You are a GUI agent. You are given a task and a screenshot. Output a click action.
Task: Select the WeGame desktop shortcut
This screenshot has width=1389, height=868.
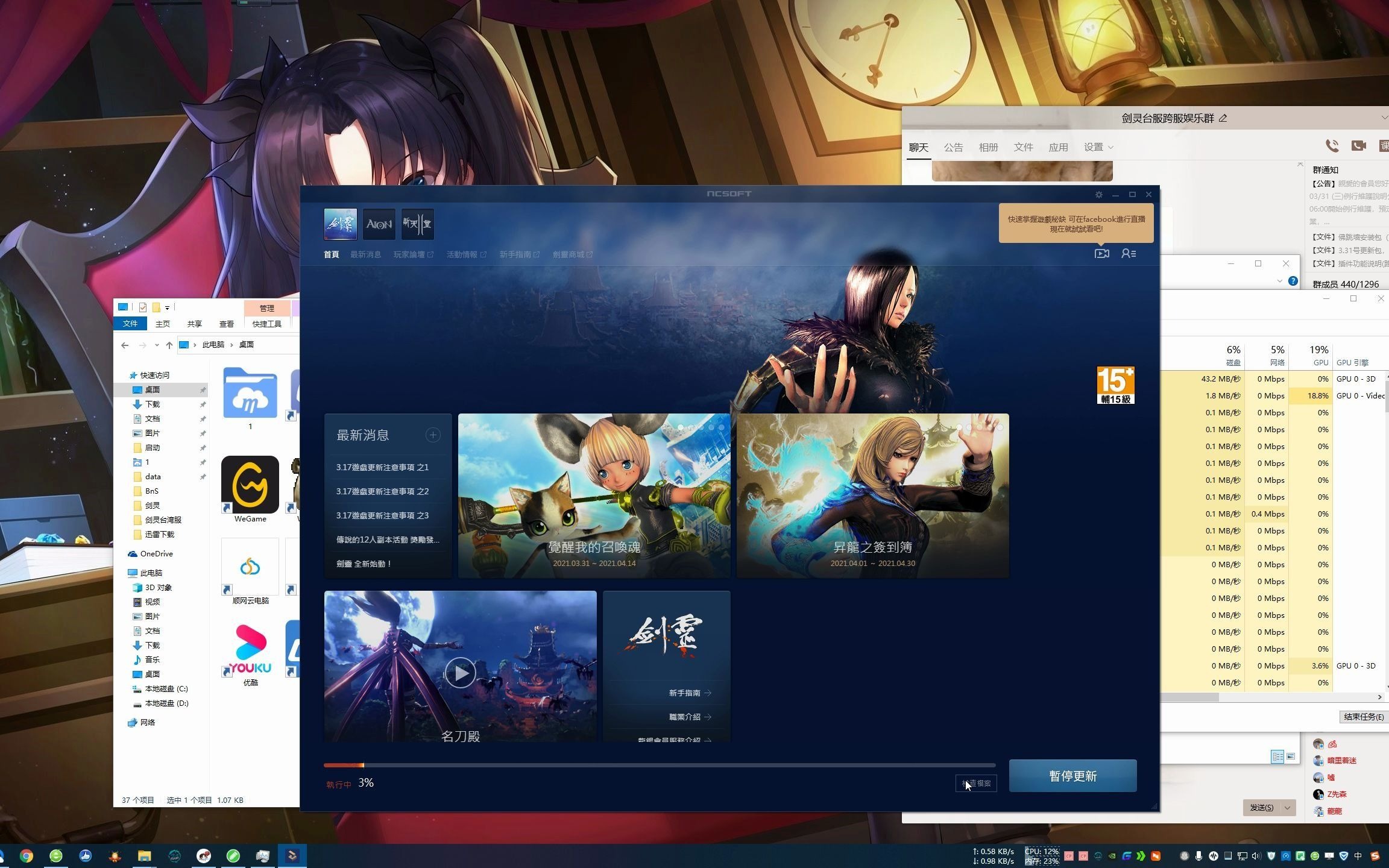(x=250, y=489)
